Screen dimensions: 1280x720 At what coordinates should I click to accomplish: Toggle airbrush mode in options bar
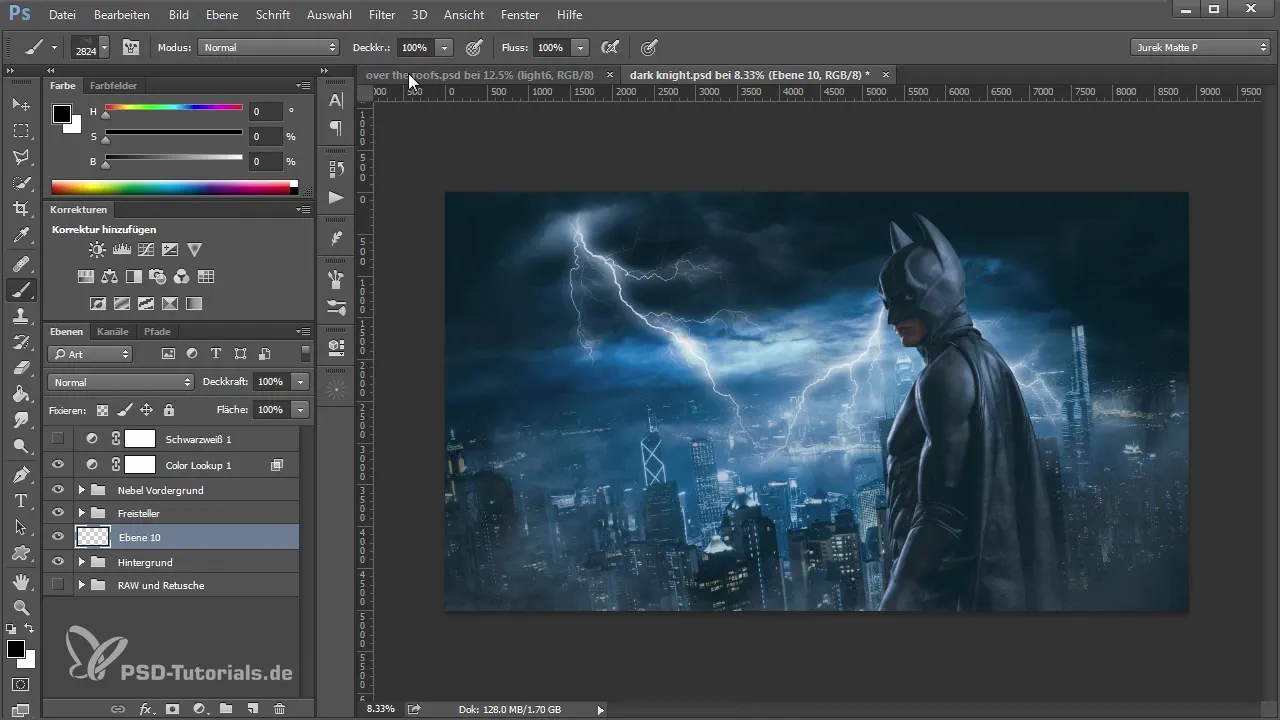coord(609,47)
